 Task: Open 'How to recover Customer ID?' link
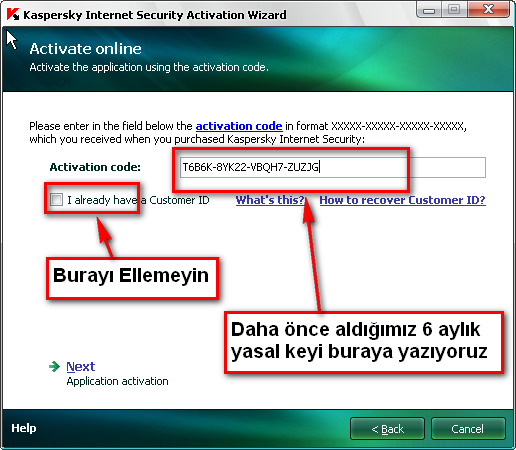pyautogui.click(x=402, y=200)
